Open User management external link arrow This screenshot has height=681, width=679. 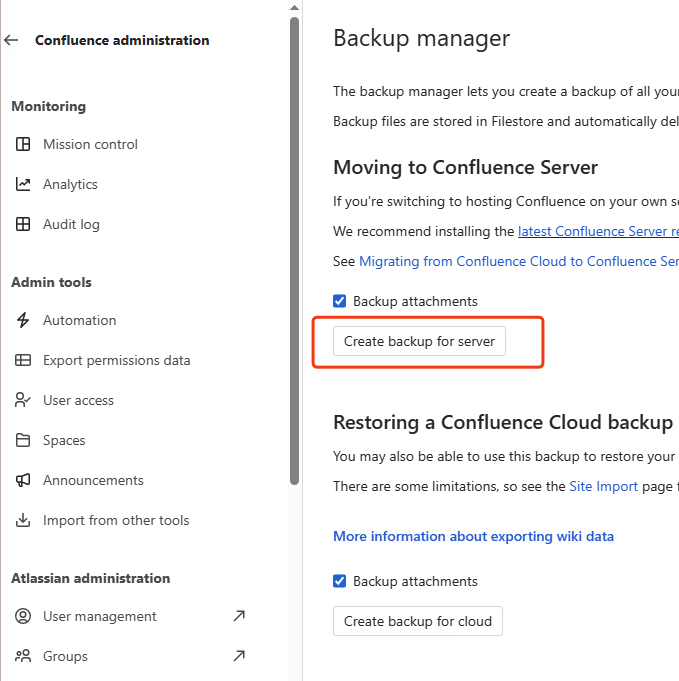[x=239, y=617]
